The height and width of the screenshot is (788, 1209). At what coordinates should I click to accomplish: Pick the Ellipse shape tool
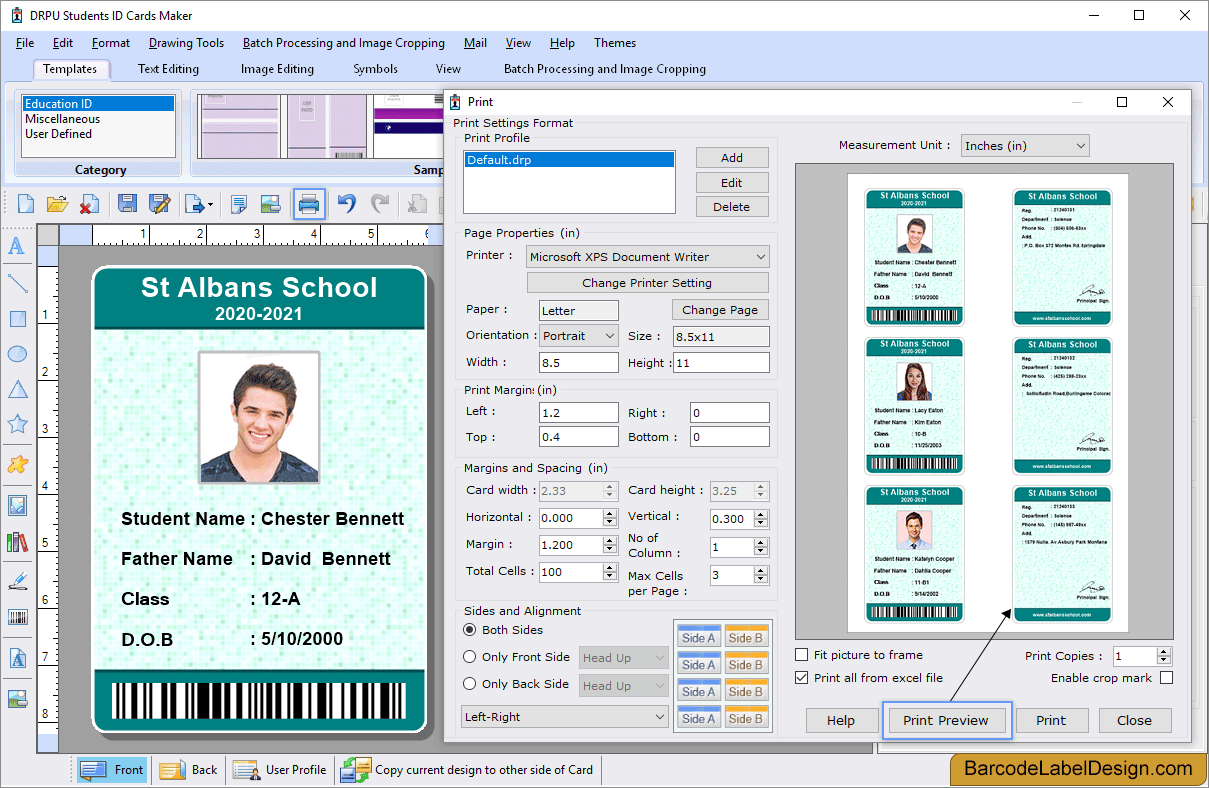(x=16, y=353)
